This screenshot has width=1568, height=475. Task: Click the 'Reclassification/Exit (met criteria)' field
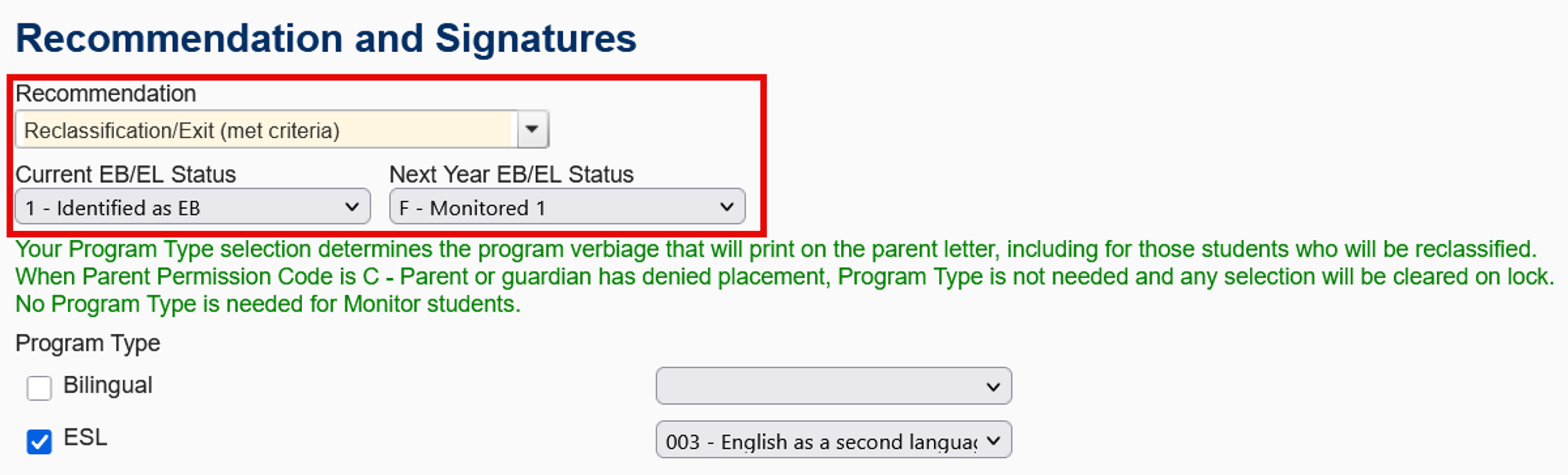pyautogui.click(x=267, y=130)
